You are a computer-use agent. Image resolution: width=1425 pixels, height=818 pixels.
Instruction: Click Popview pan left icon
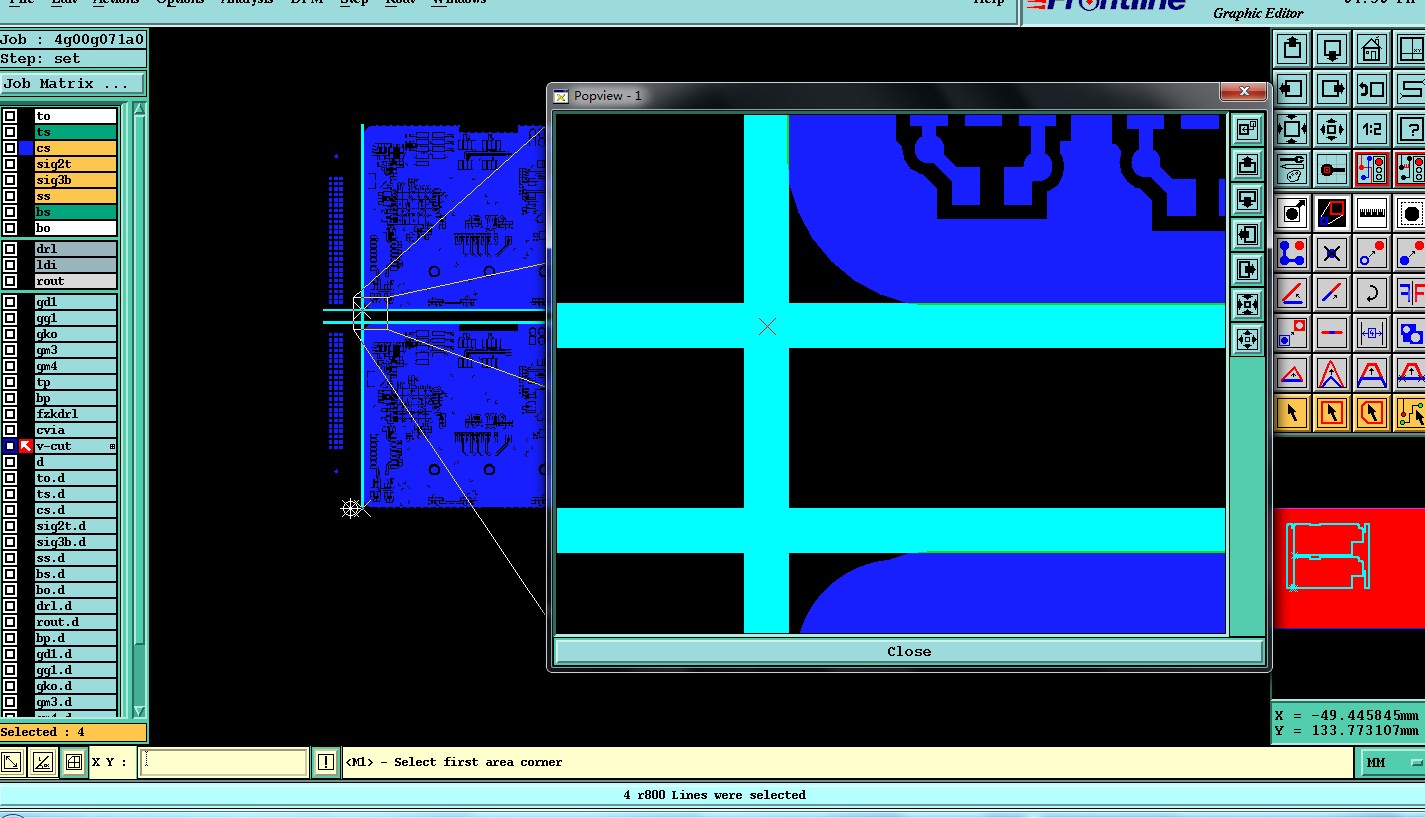coord(1247,234)
